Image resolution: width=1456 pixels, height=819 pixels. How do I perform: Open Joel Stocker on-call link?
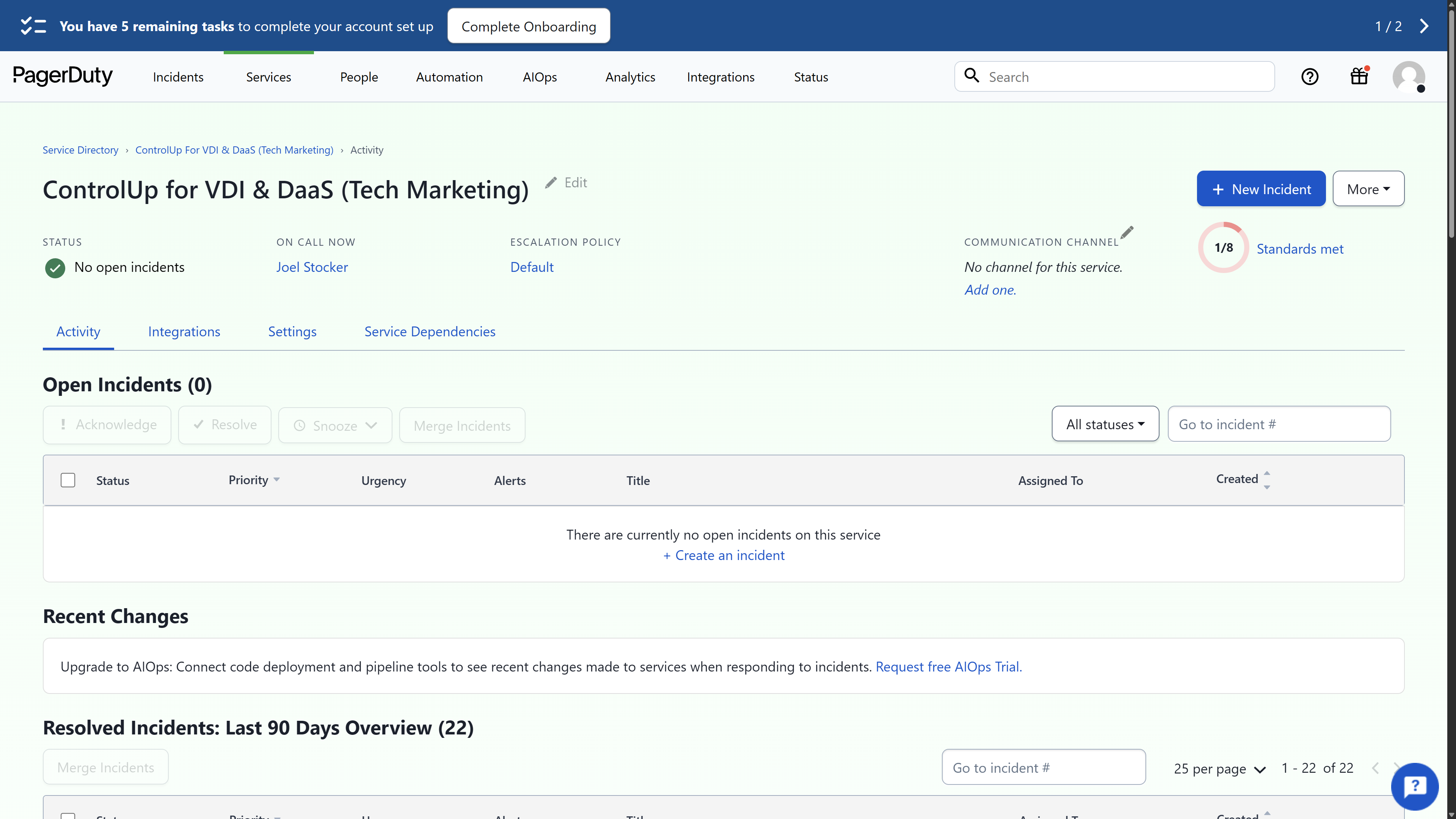tap(312, 267)
